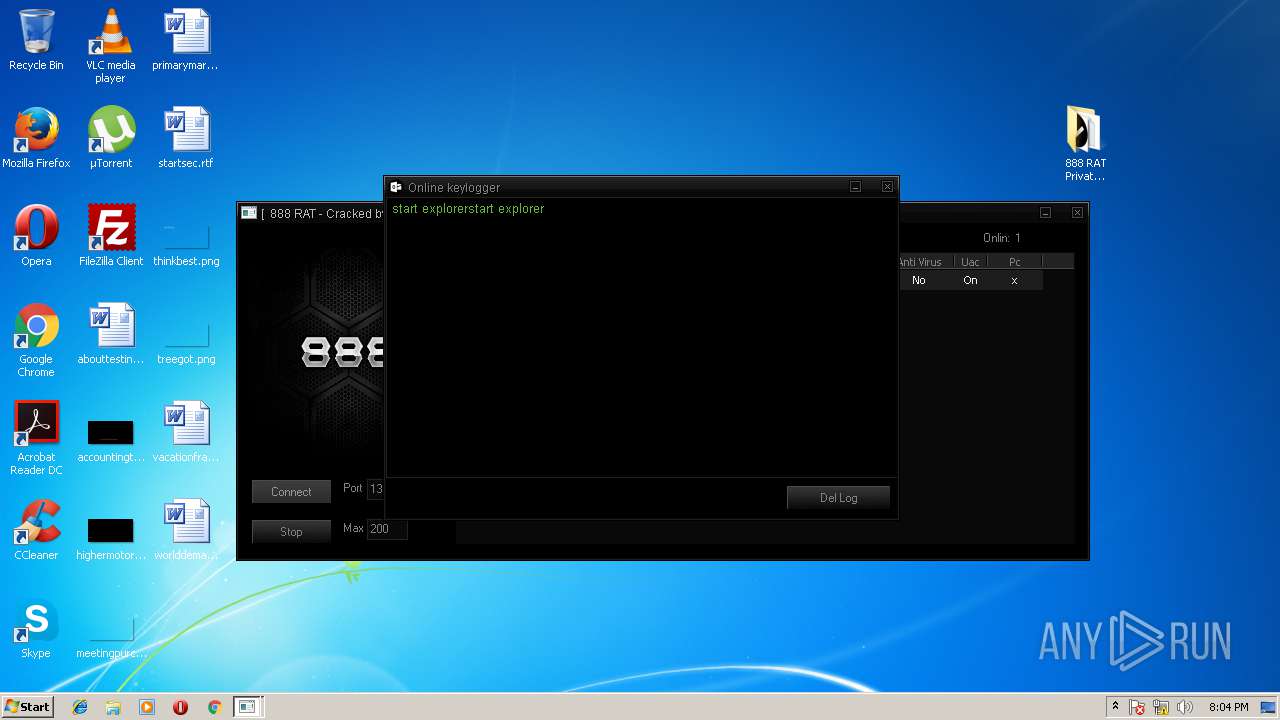Open Windows Explorer taskbar icon

pyautogui.click(x=113, y=707)
